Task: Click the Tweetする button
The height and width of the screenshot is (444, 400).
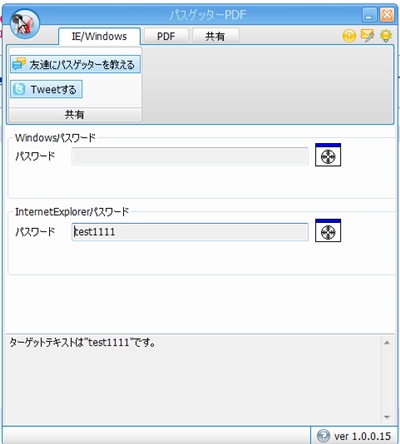Action: pyautogui.click(x=46, y=89)
